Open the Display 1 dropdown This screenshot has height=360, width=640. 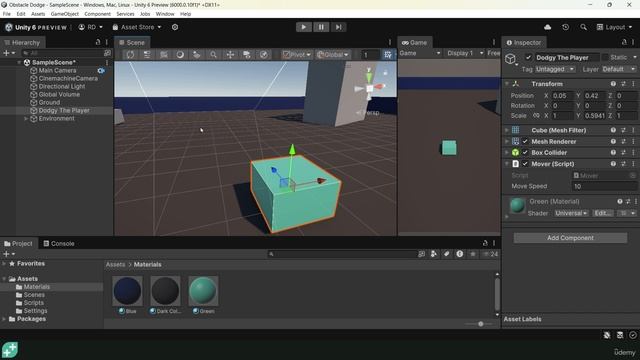[x=464, y=53]
